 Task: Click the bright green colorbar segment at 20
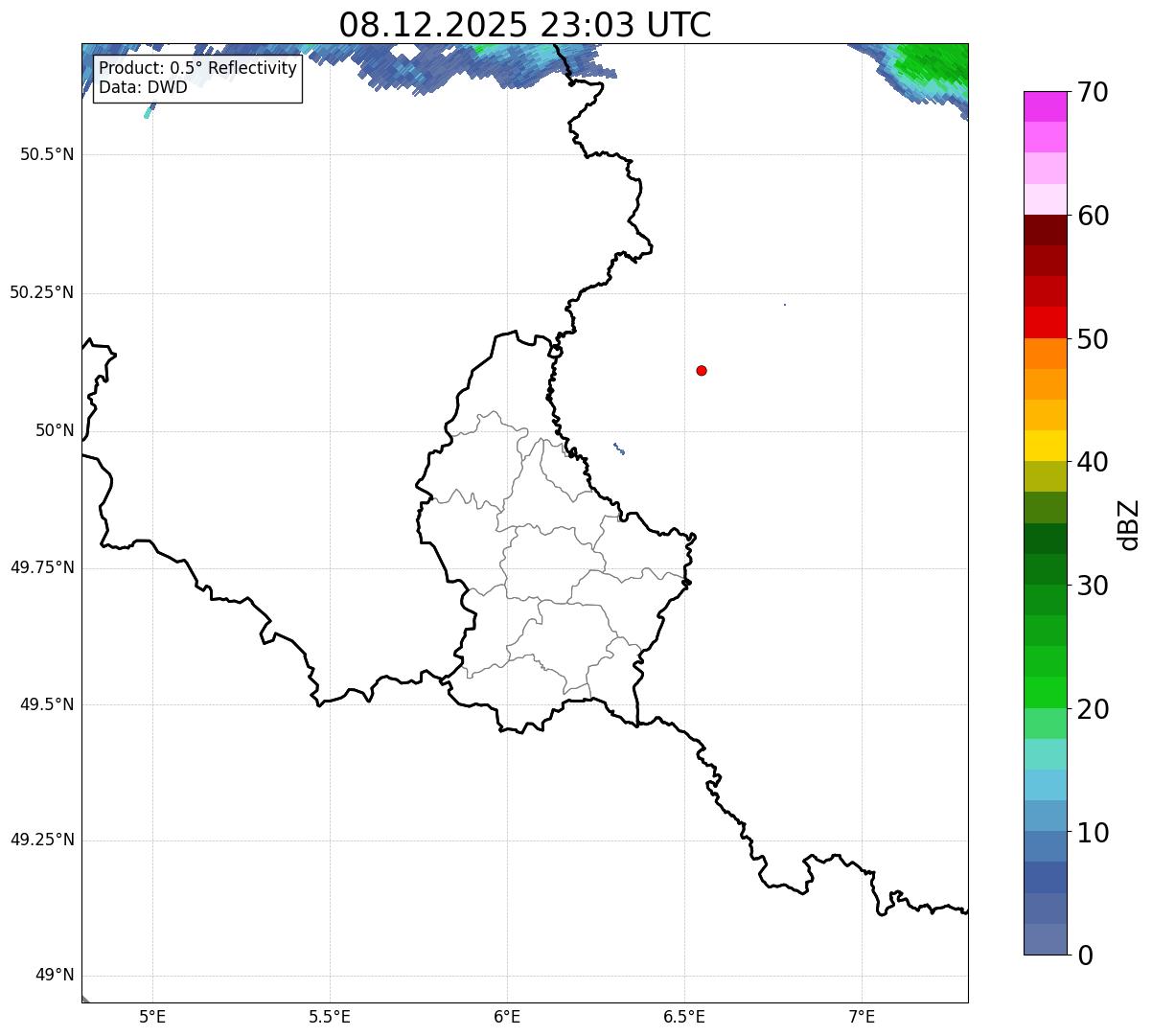pos(1045,693)
